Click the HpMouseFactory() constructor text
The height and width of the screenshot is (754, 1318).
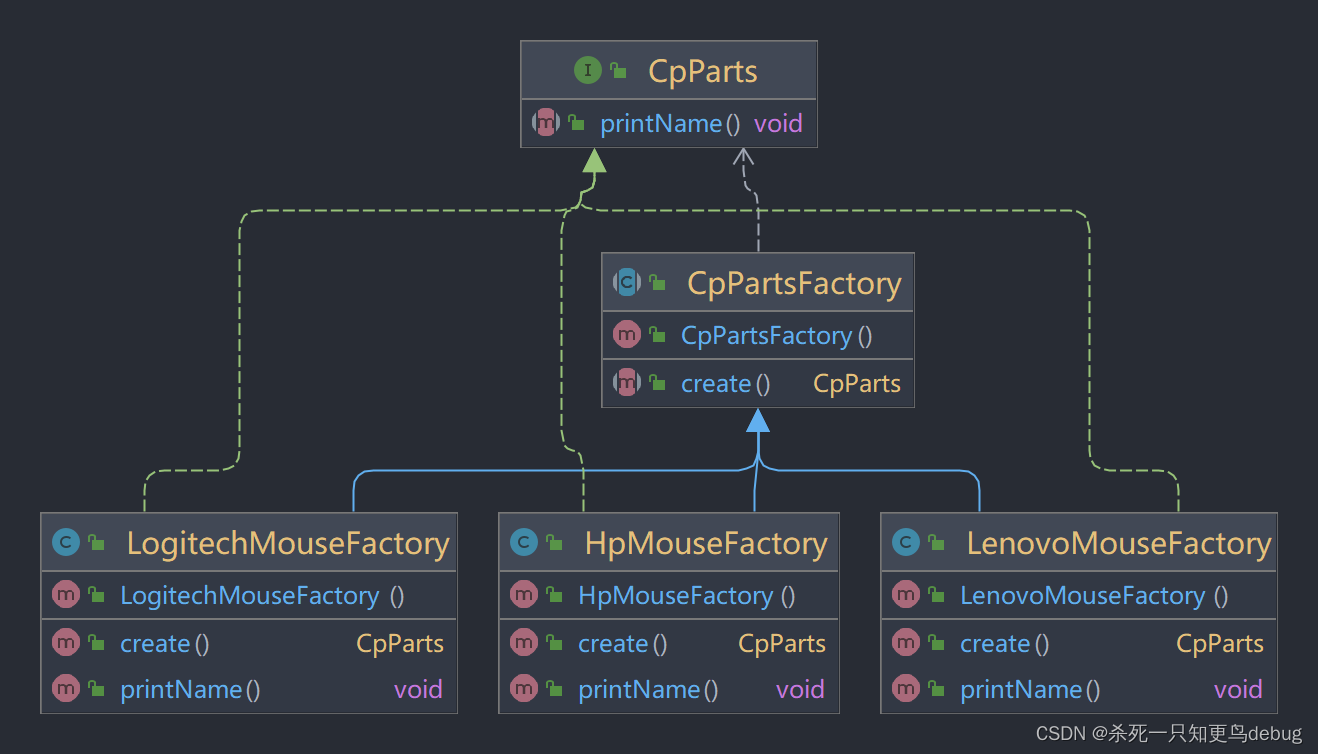pos(687,596)
